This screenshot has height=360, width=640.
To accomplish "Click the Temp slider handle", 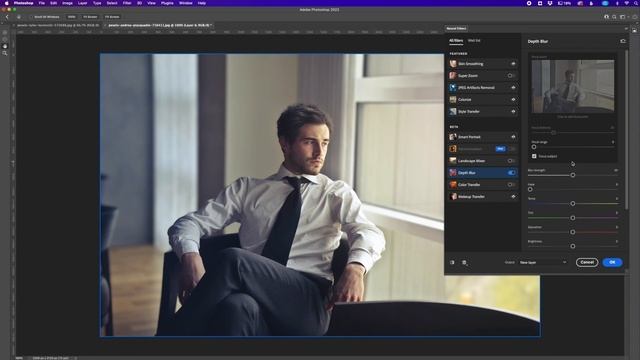I will coord(573,203).
